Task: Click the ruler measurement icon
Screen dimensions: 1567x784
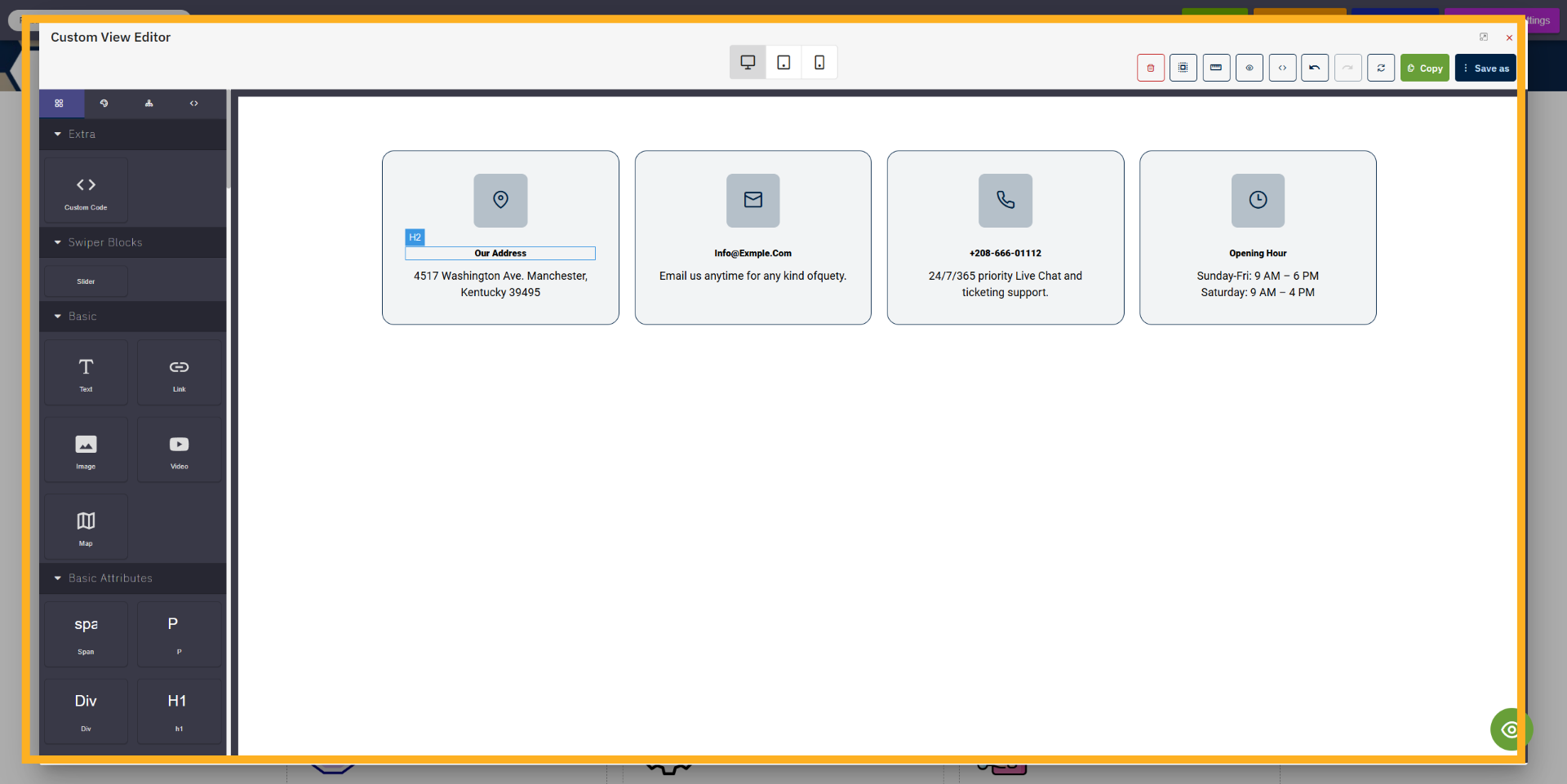Action: point(1216,68)
